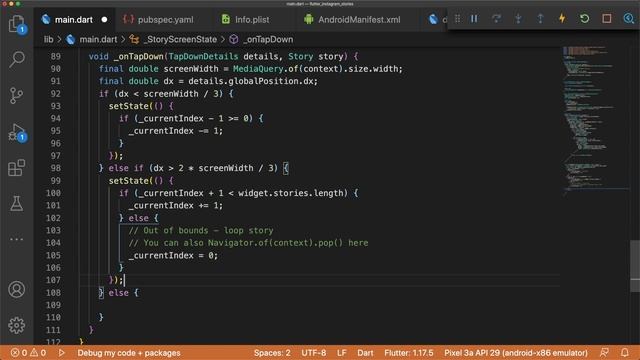Click the unsaved dot on main.dart tab
The width and height of the screenshot is (640, 360).
pyautogui.click(x=104, y=20)
